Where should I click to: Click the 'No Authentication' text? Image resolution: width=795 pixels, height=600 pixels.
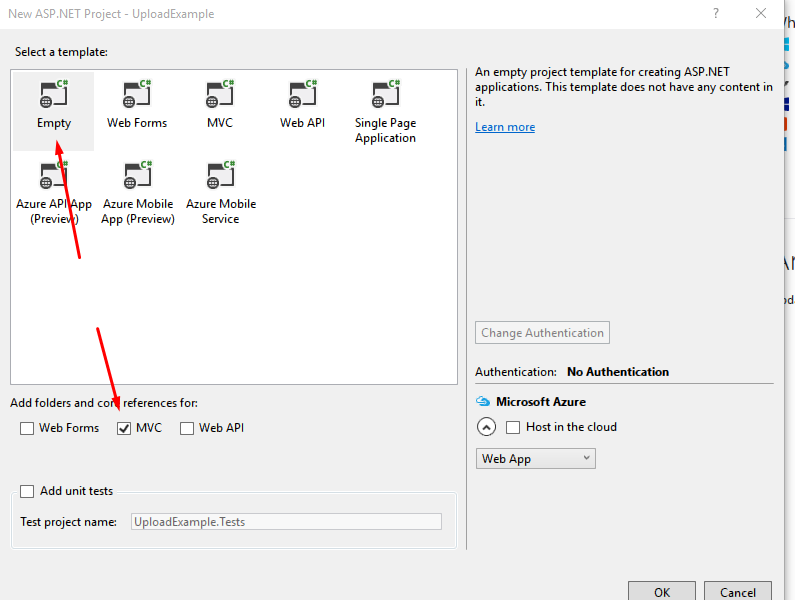(x=618, y=372)
